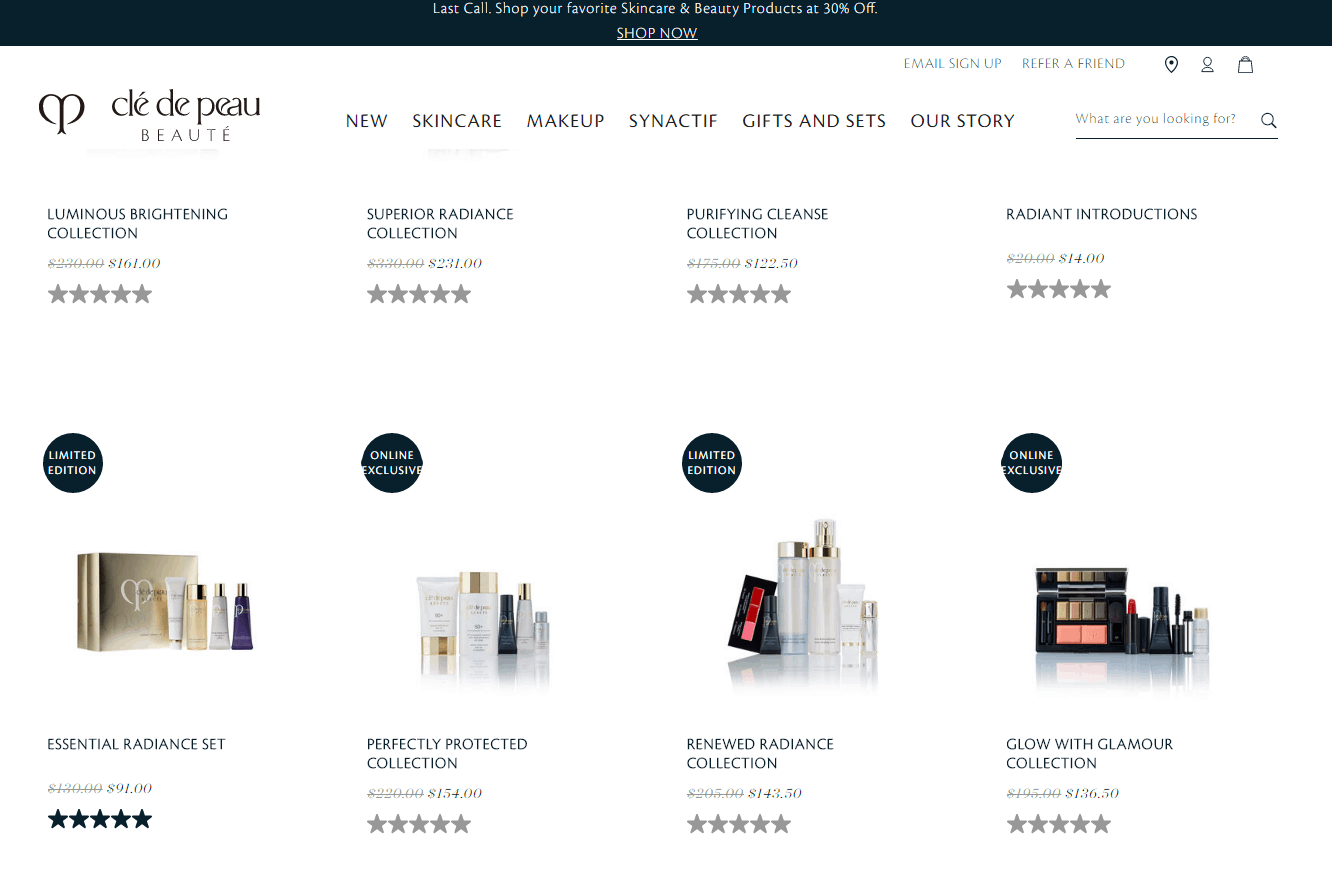Screen dimensions: 1332x881
Task: Click the Essential Radiance Set product image
Action: [x=165, y=602]
